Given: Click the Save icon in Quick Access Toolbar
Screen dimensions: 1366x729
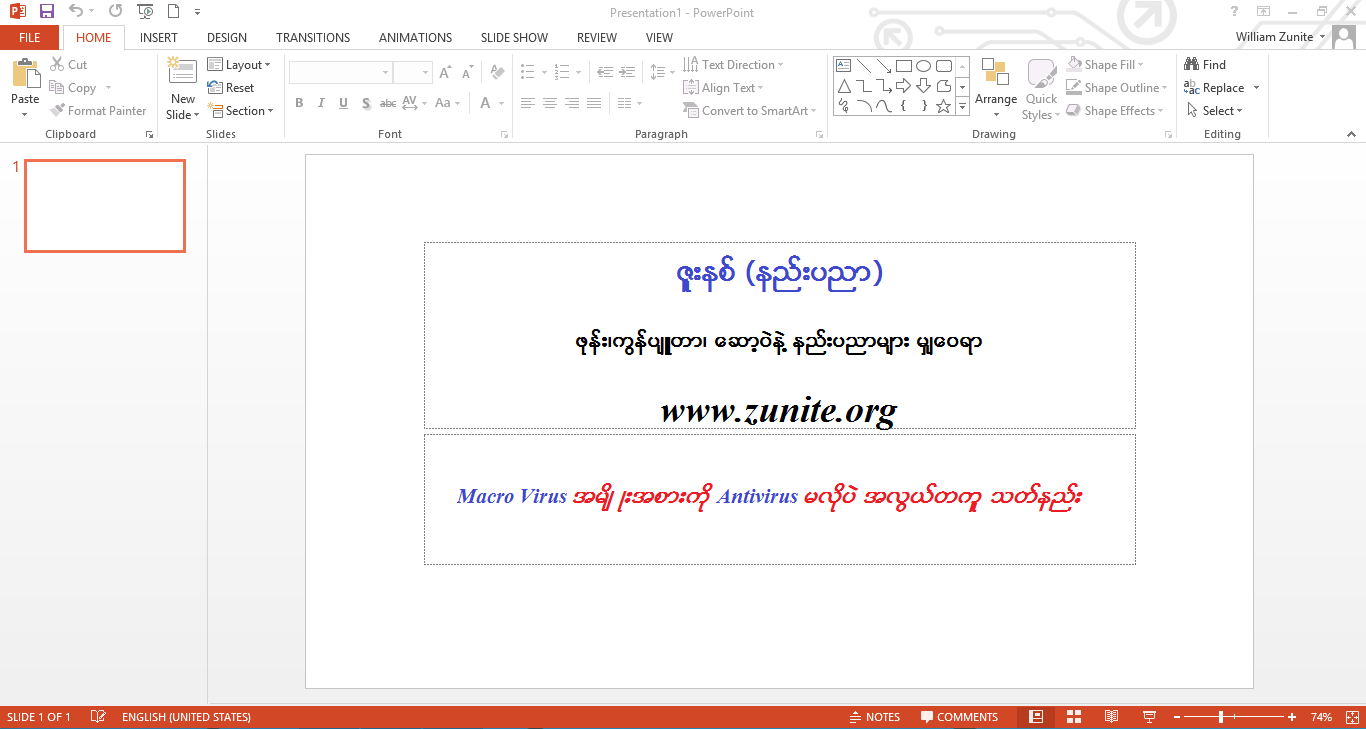Looking at the screenshot, I should pyautogui.click(x=46, y=12).
